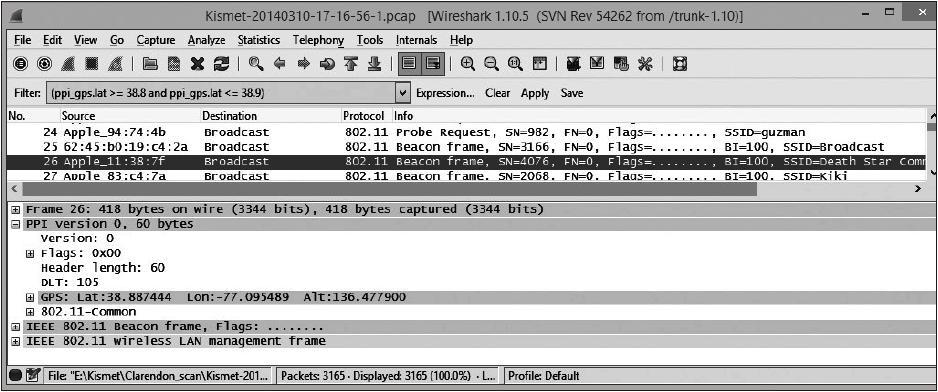Viewport: 938px width, 392px height.
Task: Open preferences wrench icon
Action: coord(645,64)
